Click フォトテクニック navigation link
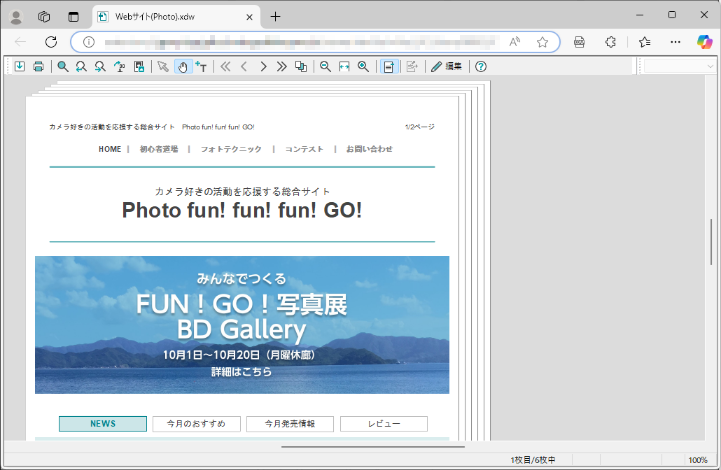Image resolution: width=721 pixels, height=470 pixels. point(231,149)
